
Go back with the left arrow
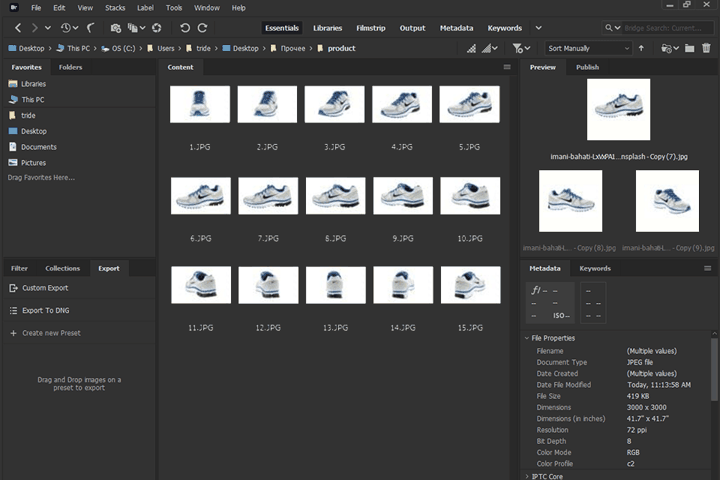pos(18,28)
